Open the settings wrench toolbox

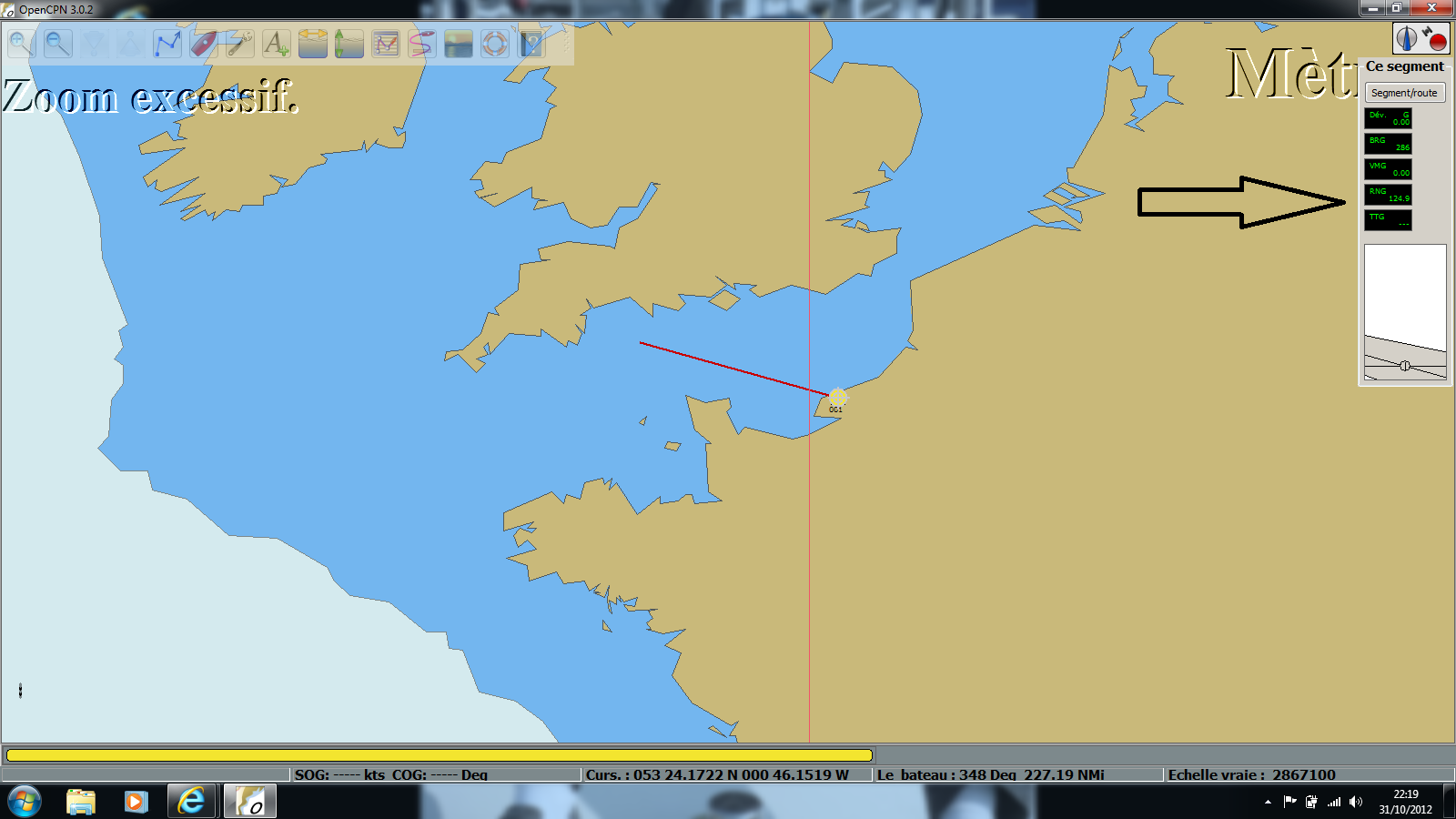coord(240,43)
